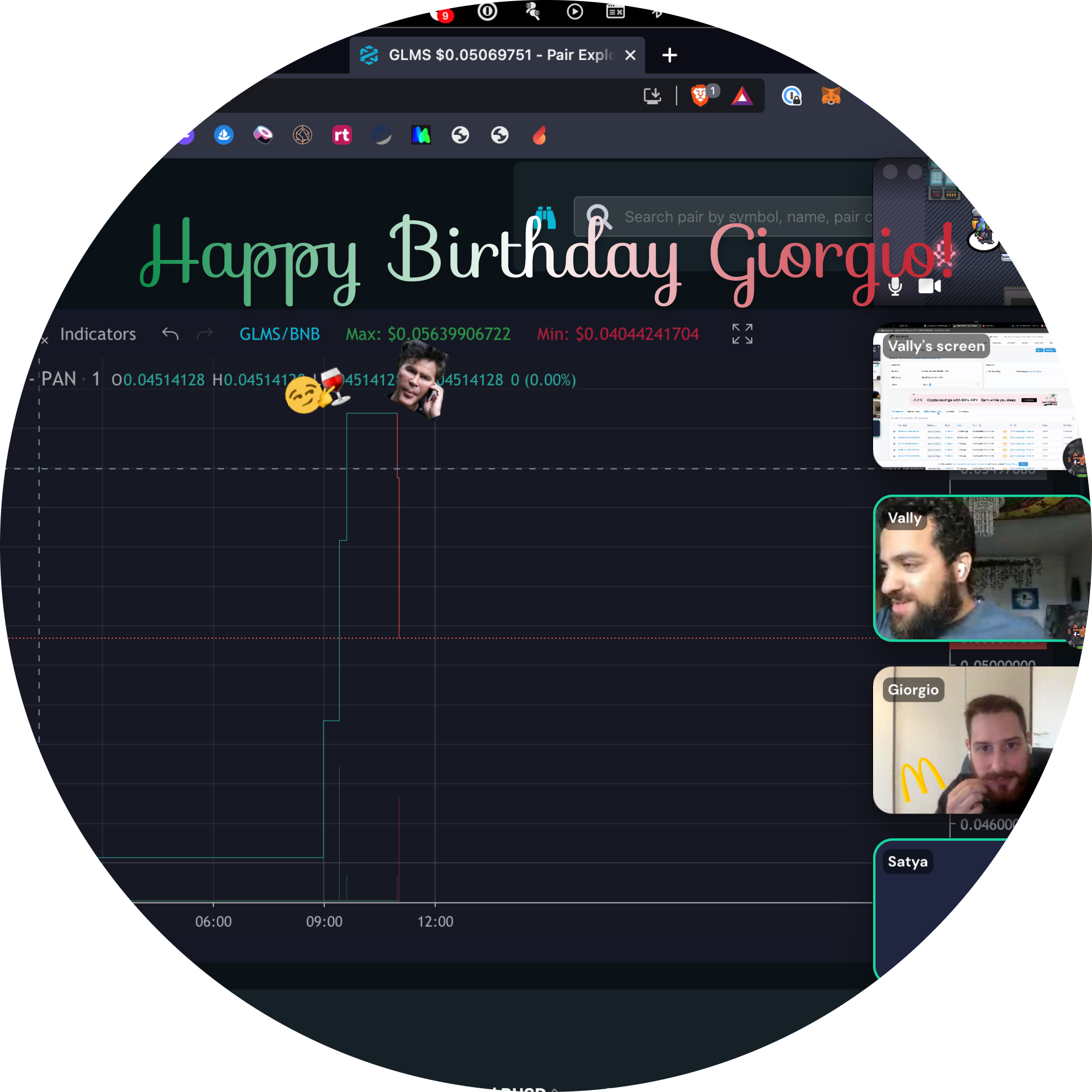Mute the microphone in the video call

[896, 287]
